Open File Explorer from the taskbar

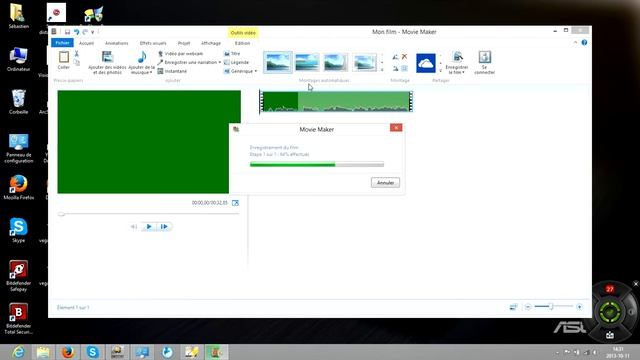pyautogui.click(x=43, y=351)
